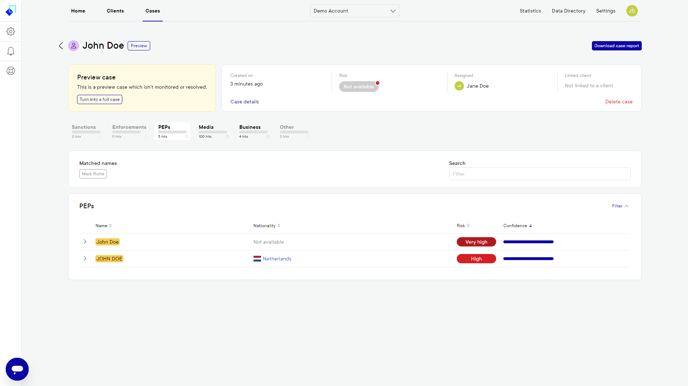Switch to the Sanctions category tab
The image size is (688, 386).
pyautogui.click(x=86, y=131)
